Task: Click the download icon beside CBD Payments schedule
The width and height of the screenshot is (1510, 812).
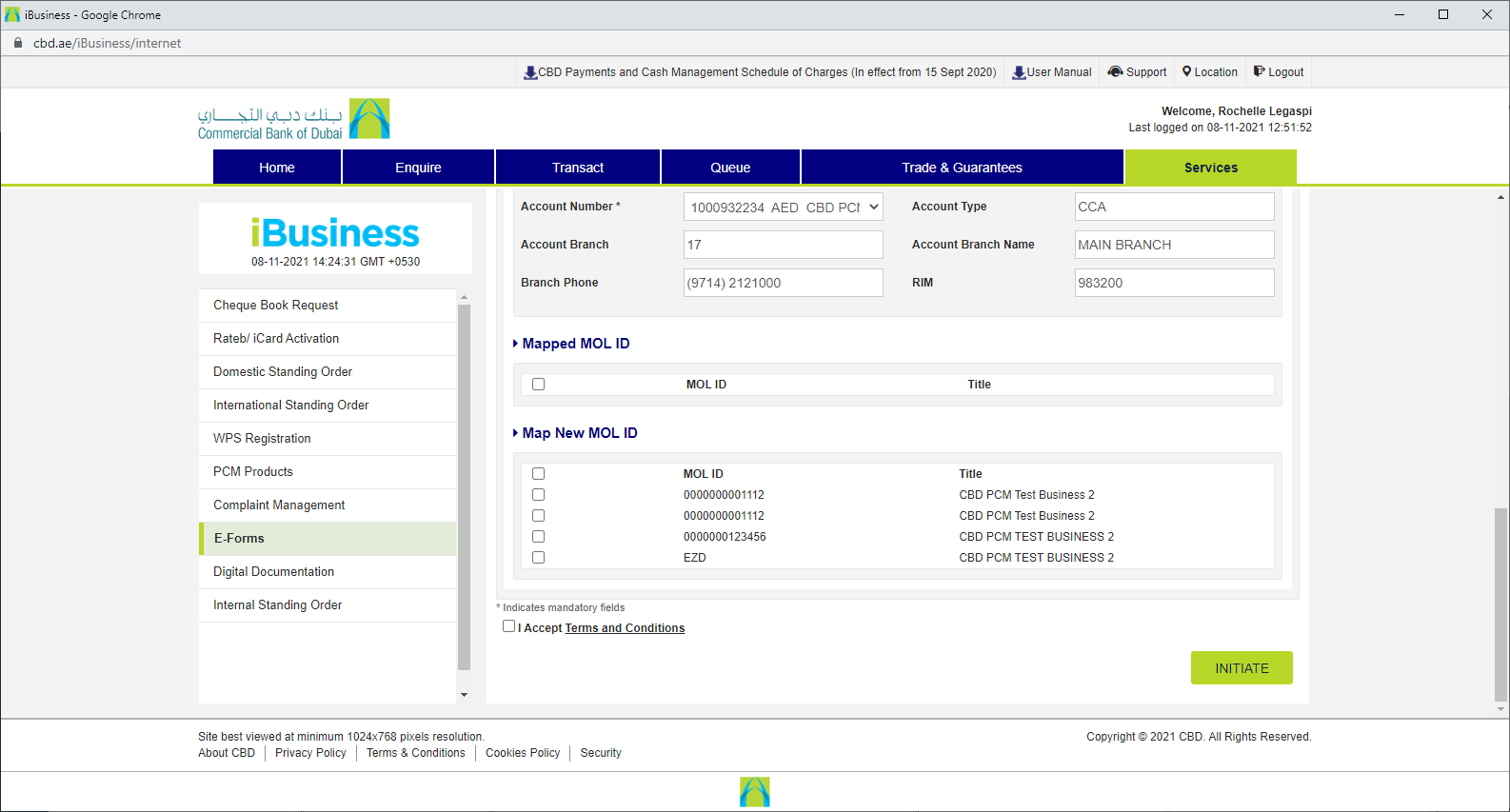Action: click(530, 72)
